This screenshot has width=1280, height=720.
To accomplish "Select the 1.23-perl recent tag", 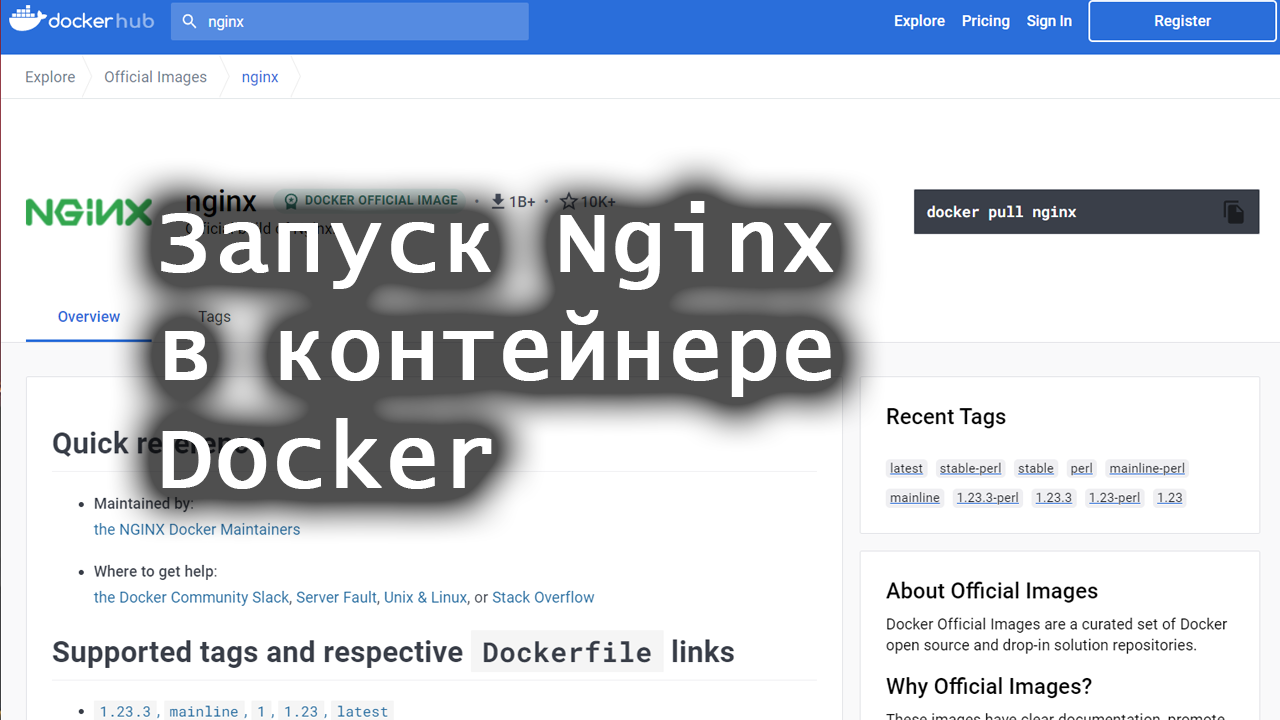I will tap(1114, 497).
